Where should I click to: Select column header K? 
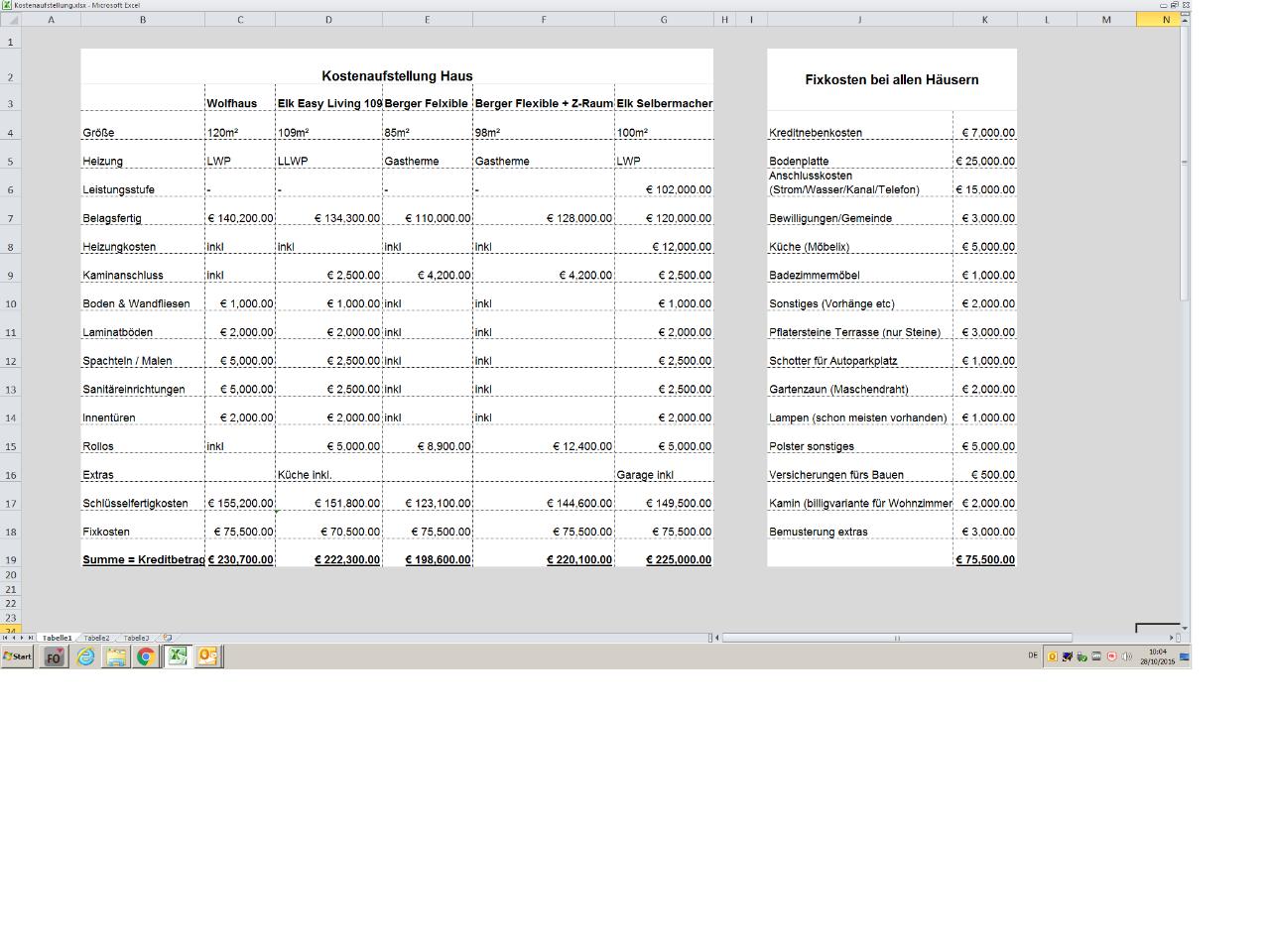(985, 20)
